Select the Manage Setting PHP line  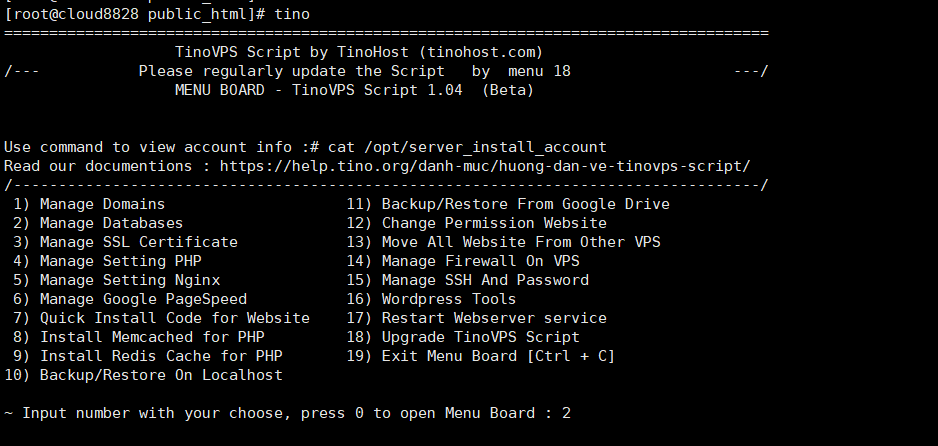coord(107,262)
